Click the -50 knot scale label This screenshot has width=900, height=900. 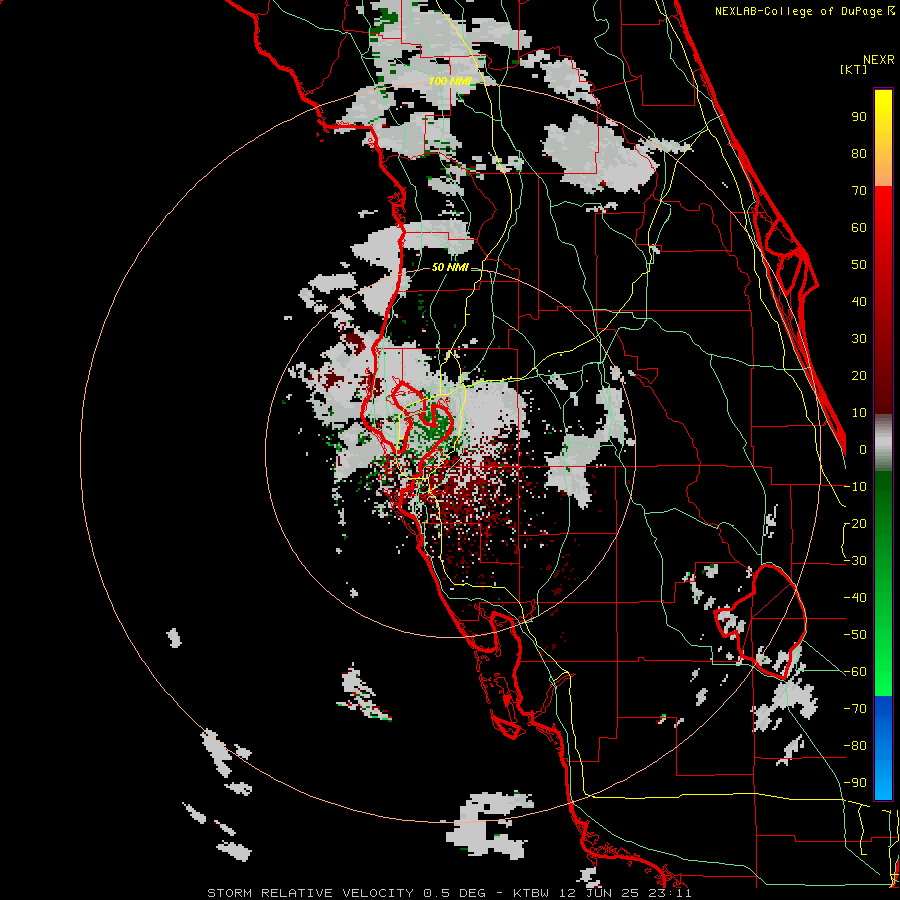pos(855,635)
